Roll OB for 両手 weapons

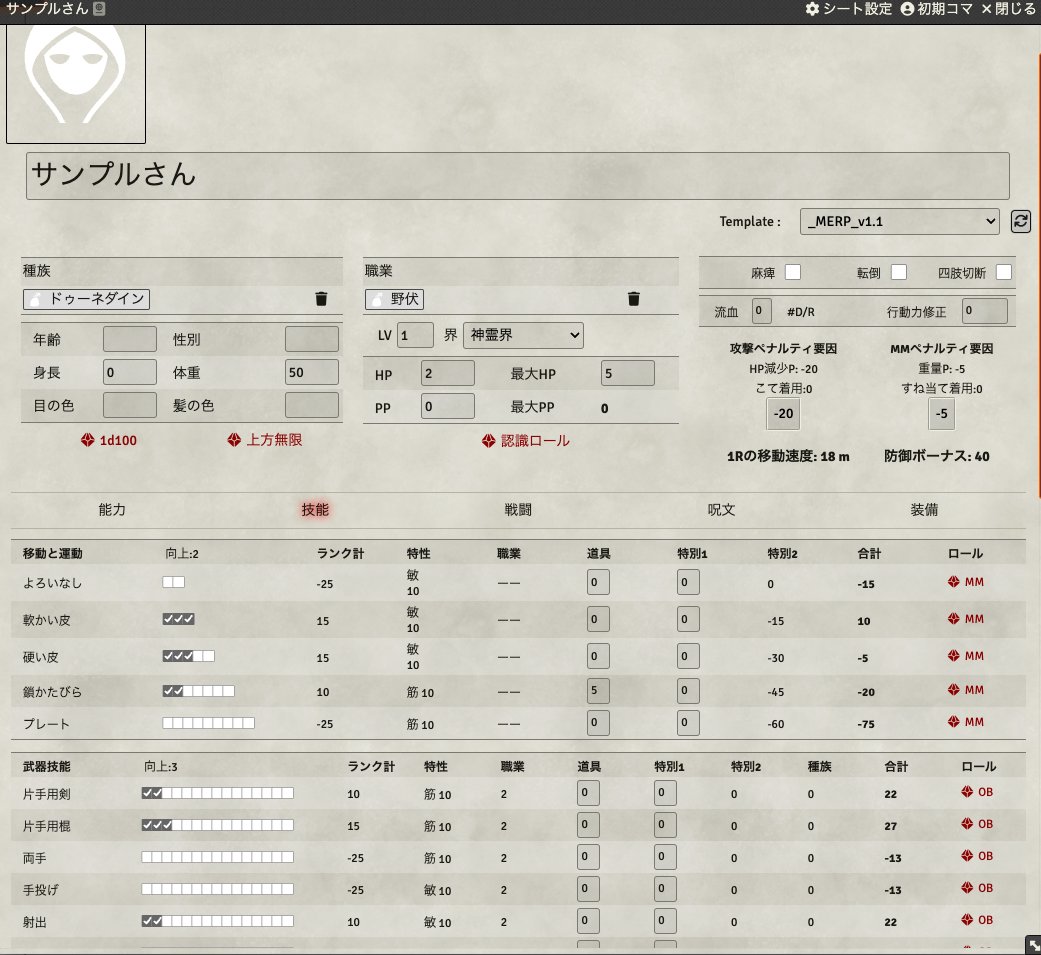click(x=977, y=856)
